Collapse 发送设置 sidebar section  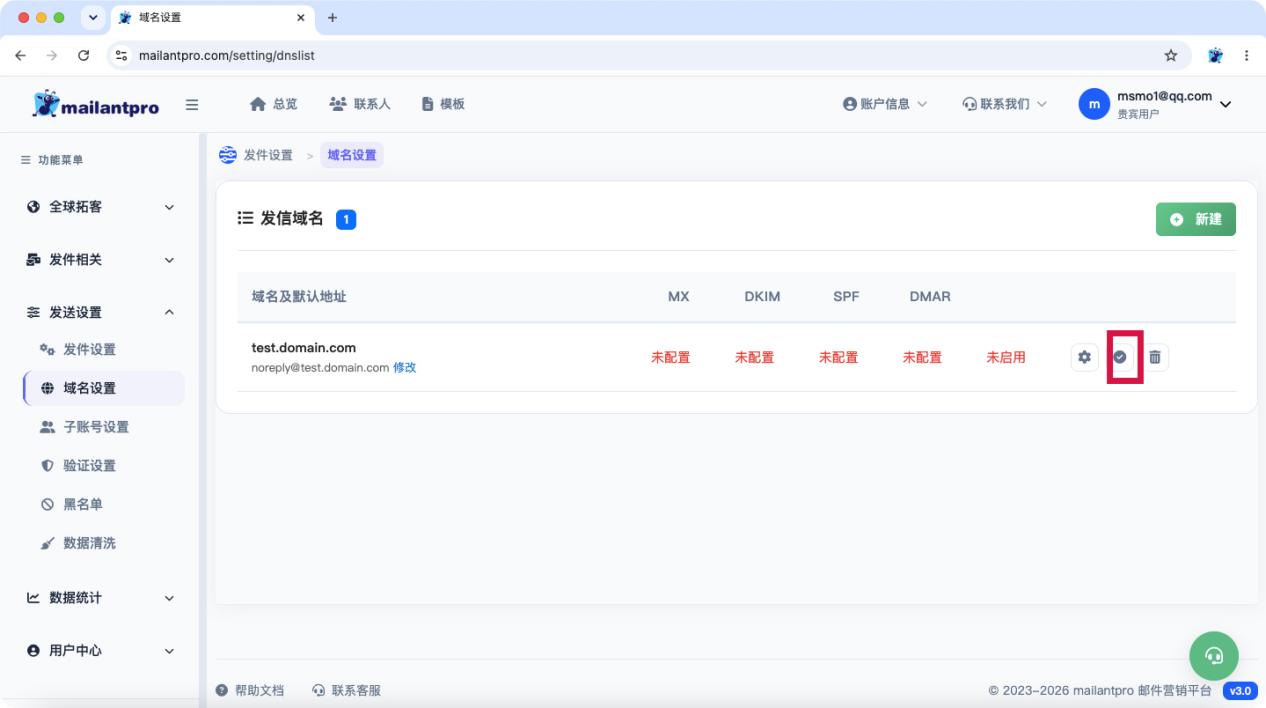coord(100,312)
